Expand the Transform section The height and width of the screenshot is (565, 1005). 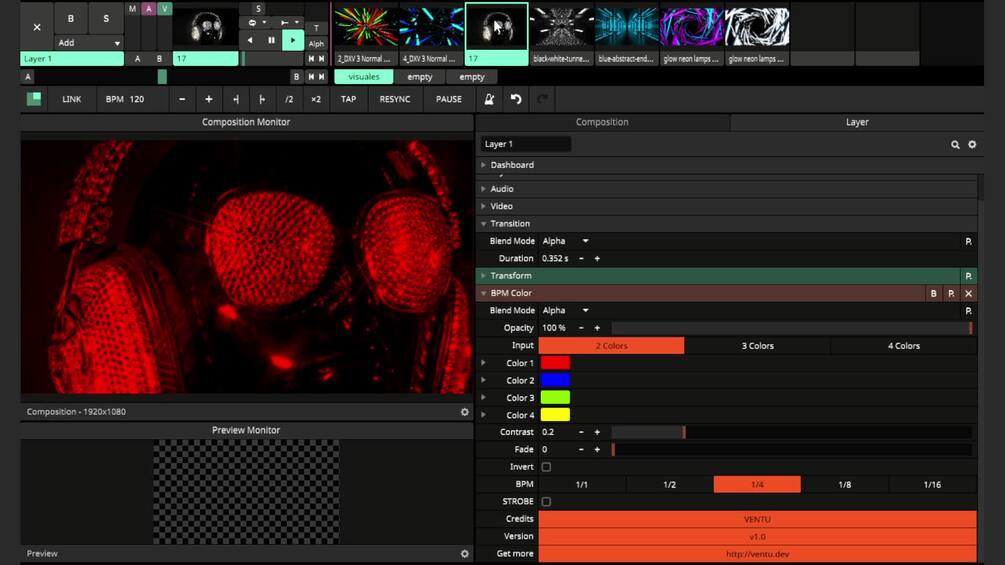(718, 275)
